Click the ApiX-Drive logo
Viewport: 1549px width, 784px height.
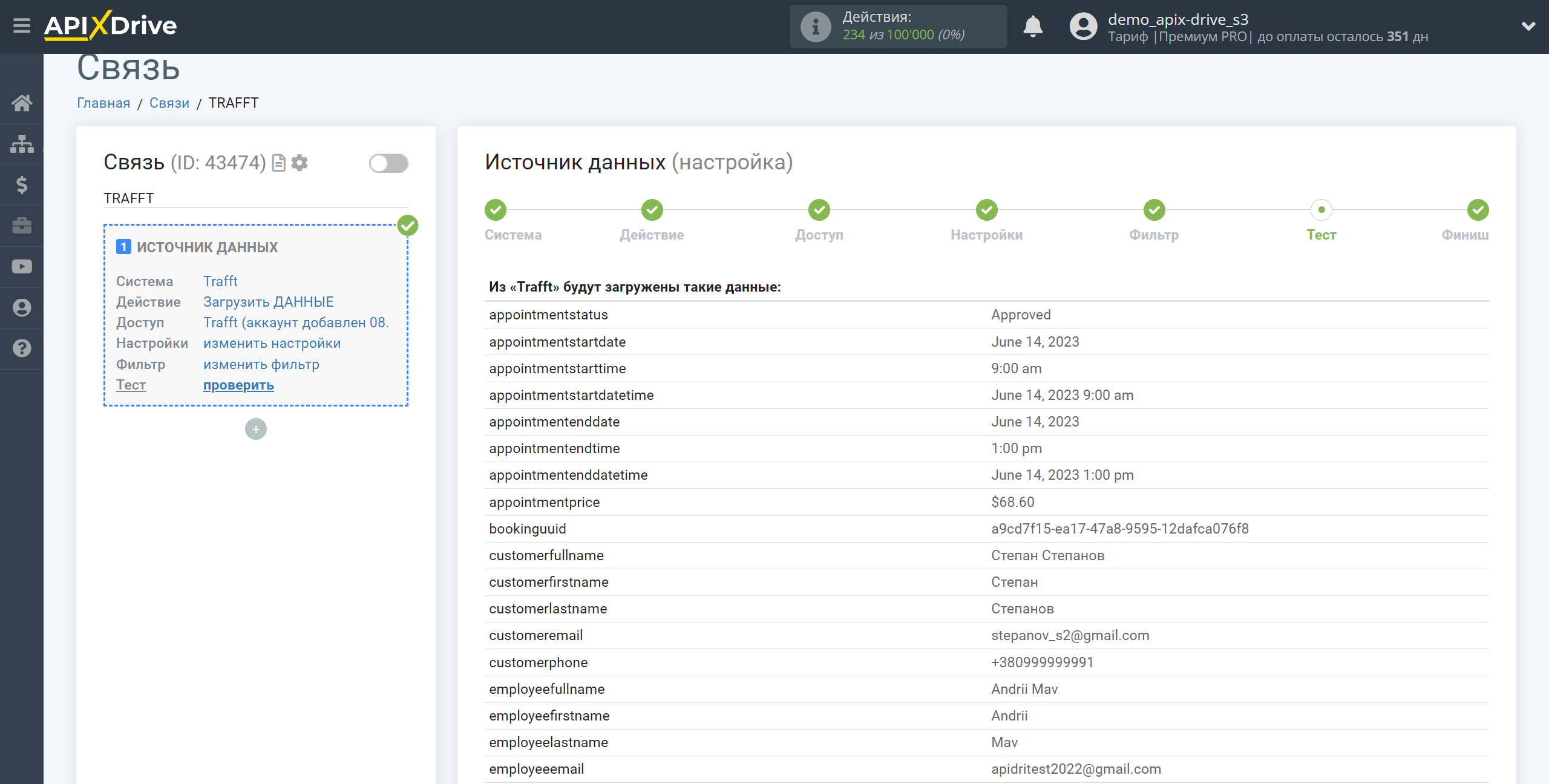(x=110, y=26)
